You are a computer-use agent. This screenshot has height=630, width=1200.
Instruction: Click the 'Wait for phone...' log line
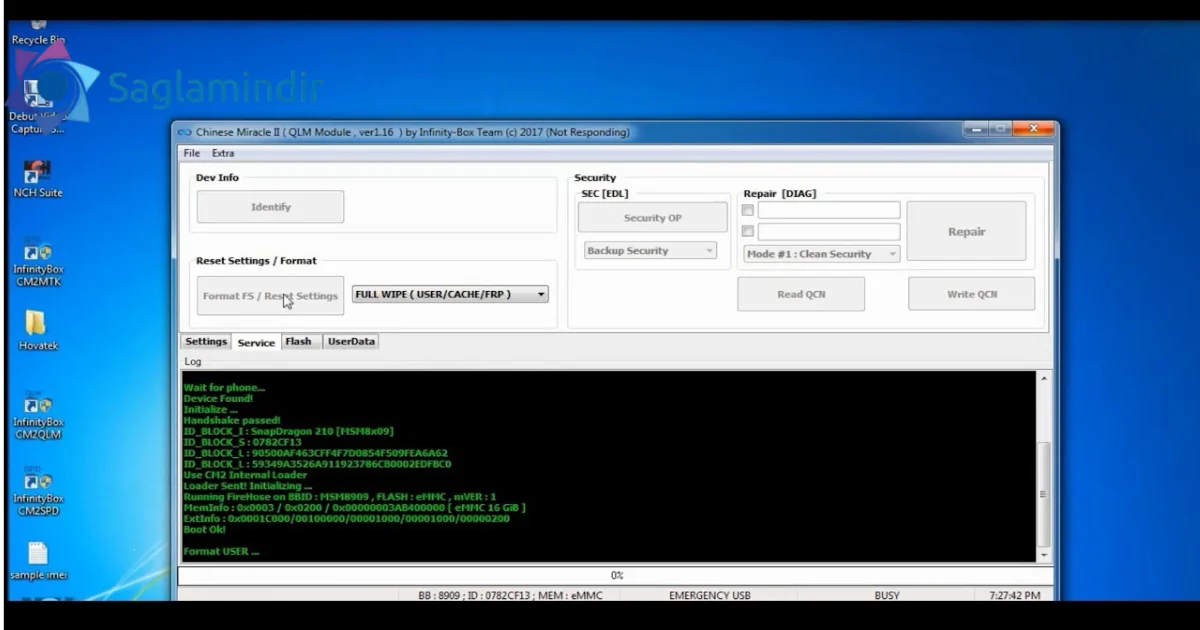(x=224, y=387)
